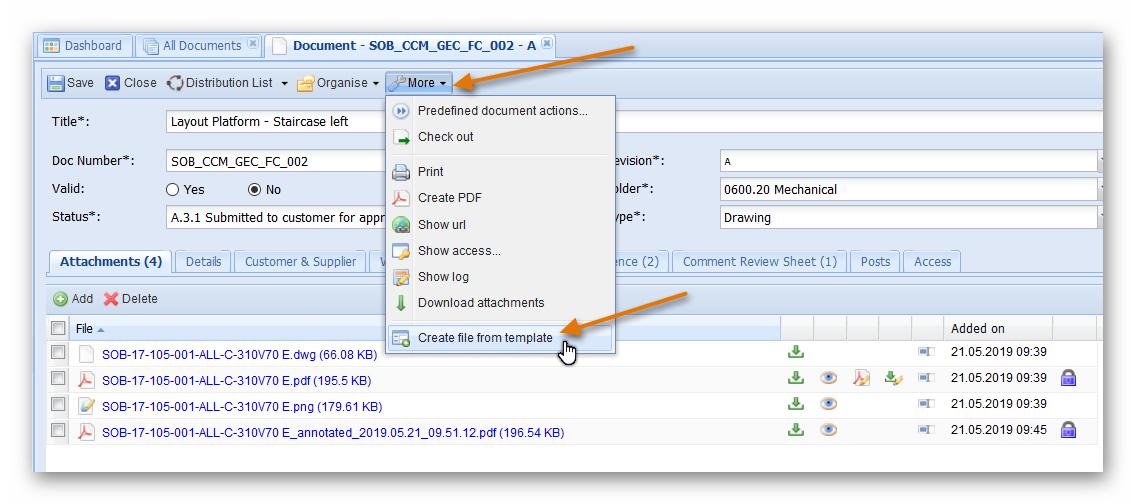Download the 195.5 KB pdf via green arrow icon
Viewport: 1135px width, 504px height.
point(796,377)
